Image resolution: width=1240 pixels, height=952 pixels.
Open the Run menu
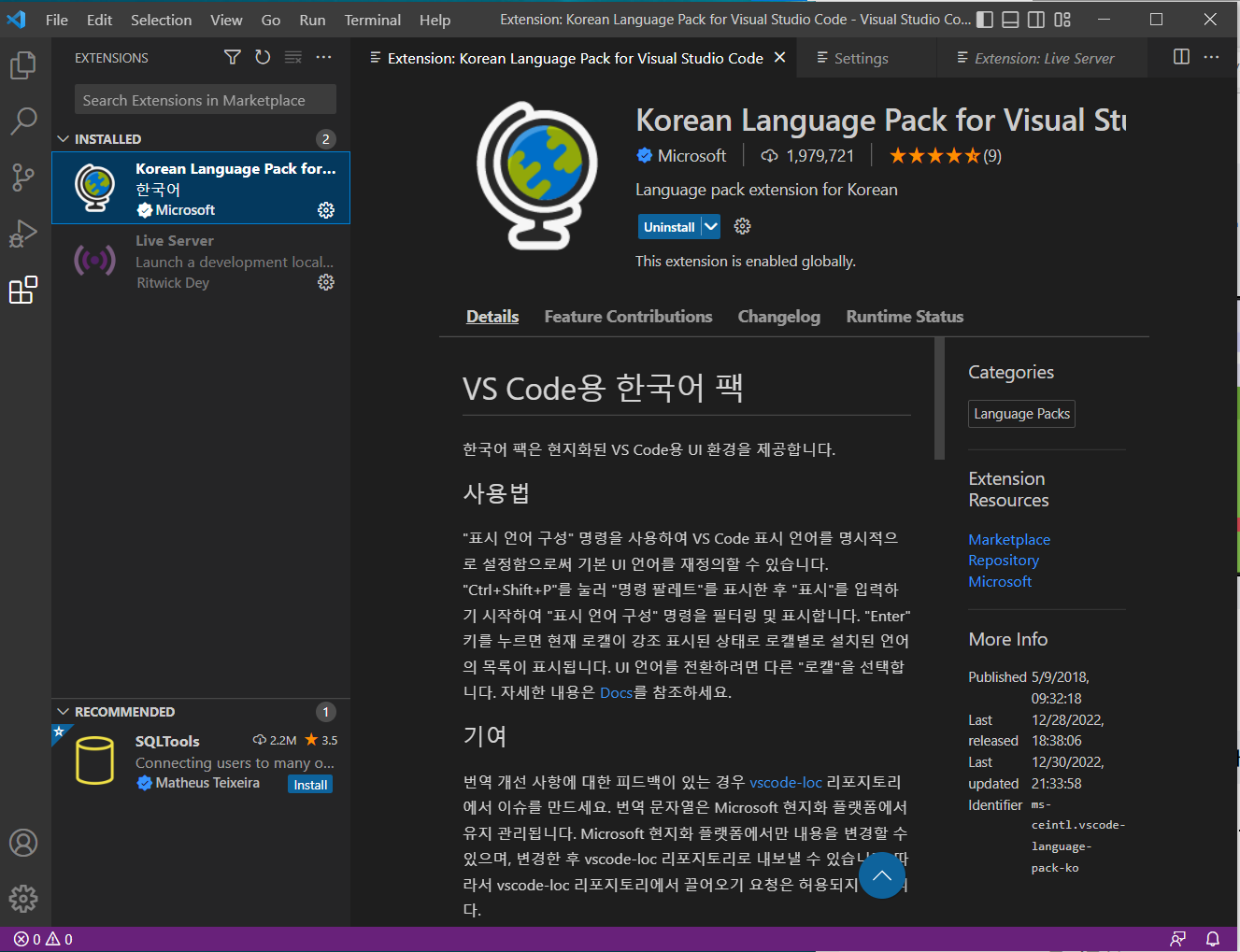(312, 20)
